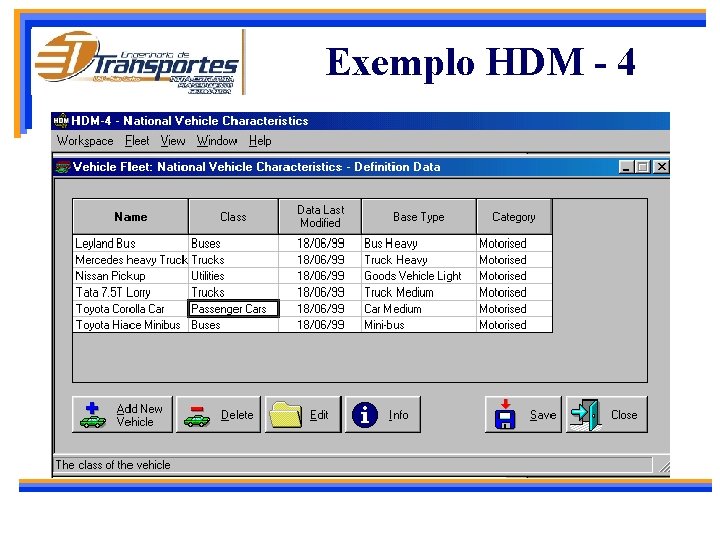Select the Leyland Bus row name
The image size is (720, 540).
130,243
